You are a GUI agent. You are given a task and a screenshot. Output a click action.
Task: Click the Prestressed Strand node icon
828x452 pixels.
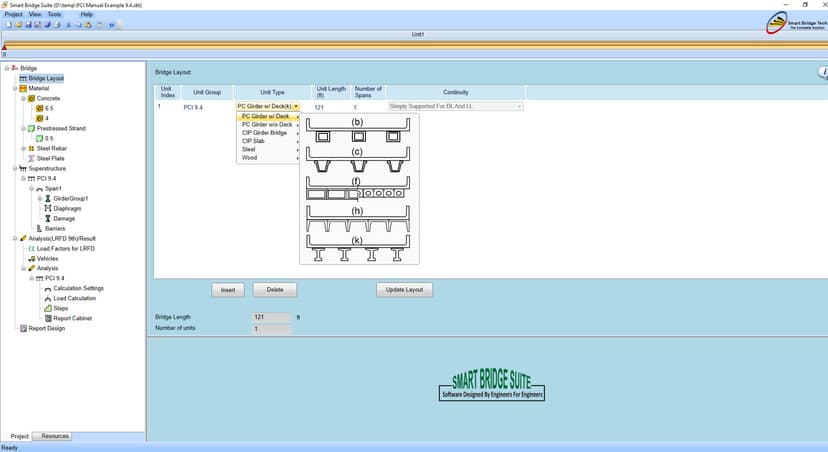(x=31, y=128)
